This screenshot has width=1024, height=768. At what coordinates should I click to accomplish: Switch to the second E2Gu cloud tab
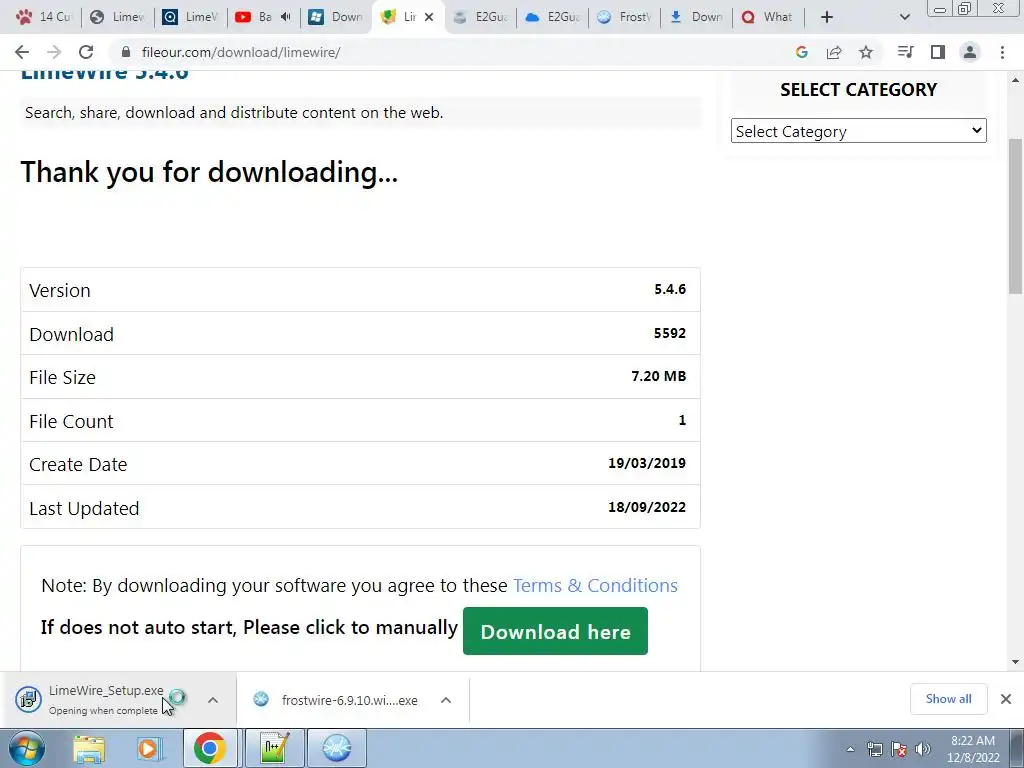552,17
